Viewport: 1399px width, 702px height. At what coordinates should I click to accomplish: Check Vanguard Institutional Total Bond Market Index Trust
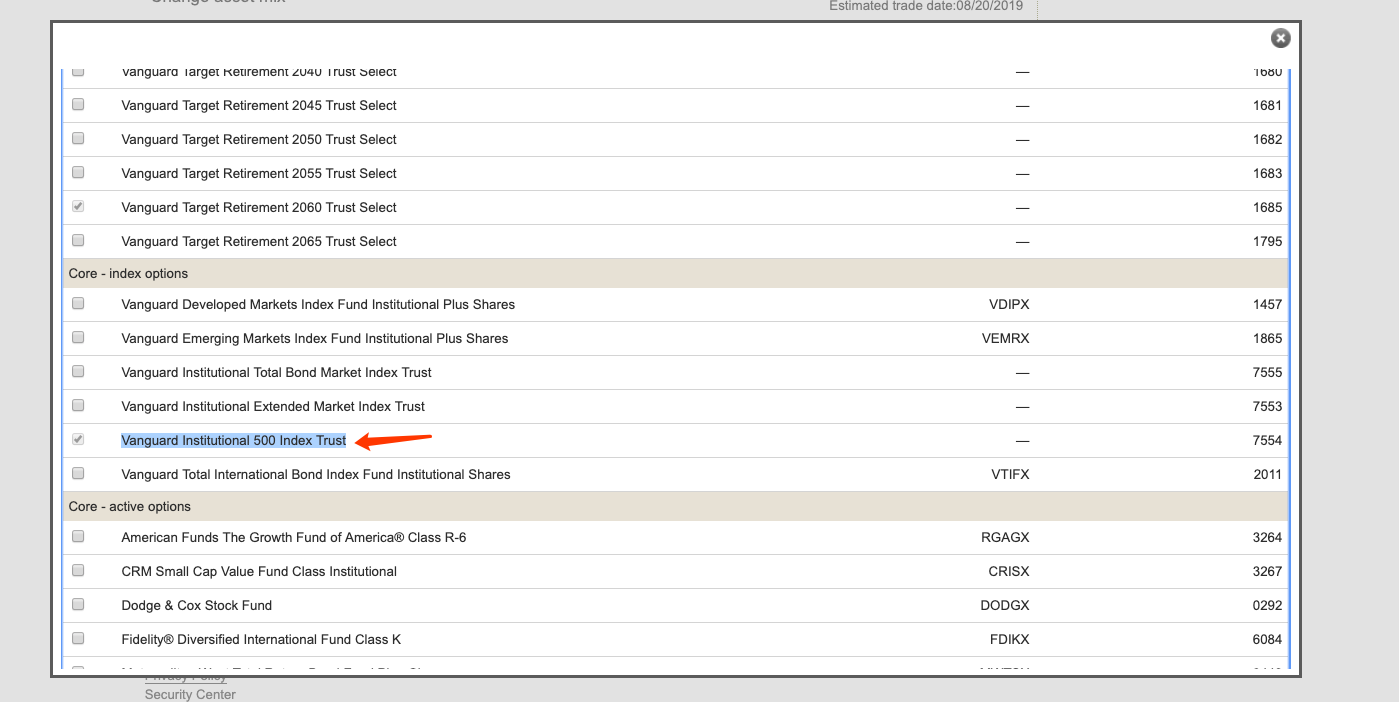[78, 371]
